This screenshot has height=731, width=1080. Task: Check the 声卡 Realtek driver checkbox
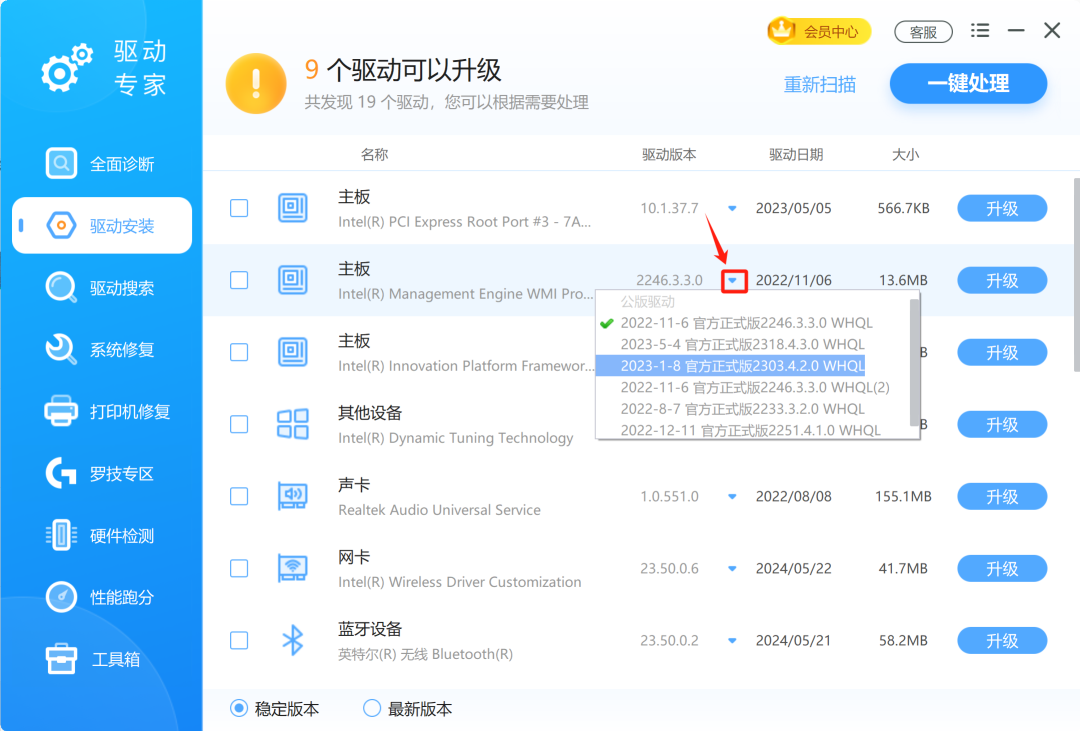point(239,496)
